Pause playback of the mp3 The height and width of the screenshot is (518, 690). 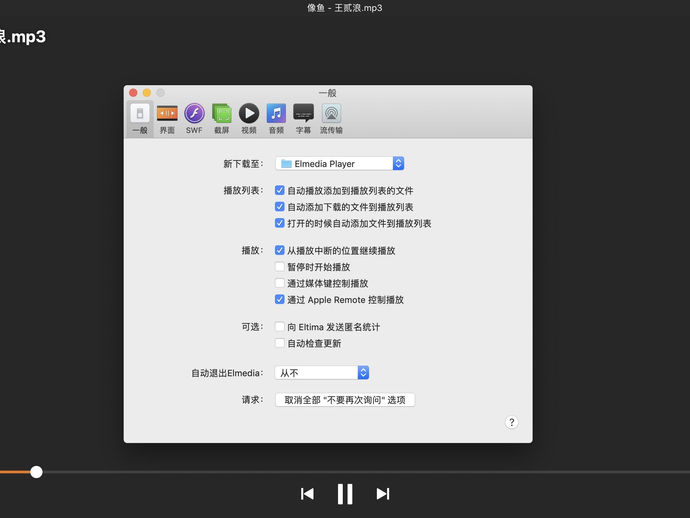(345, 494)
